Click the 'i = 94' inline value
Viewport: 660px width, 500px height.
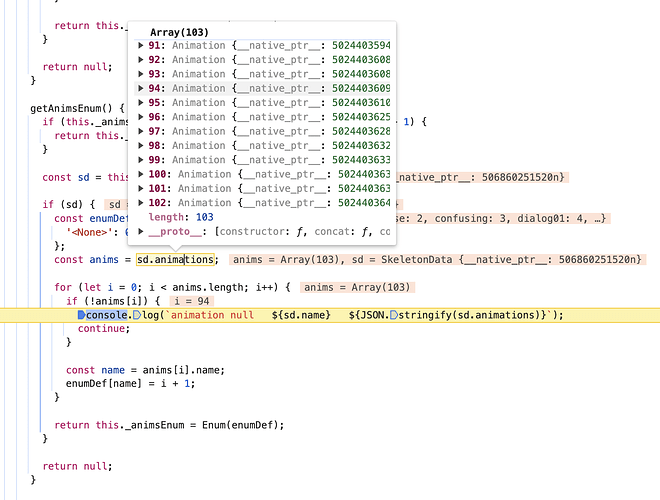click(192, 301)
